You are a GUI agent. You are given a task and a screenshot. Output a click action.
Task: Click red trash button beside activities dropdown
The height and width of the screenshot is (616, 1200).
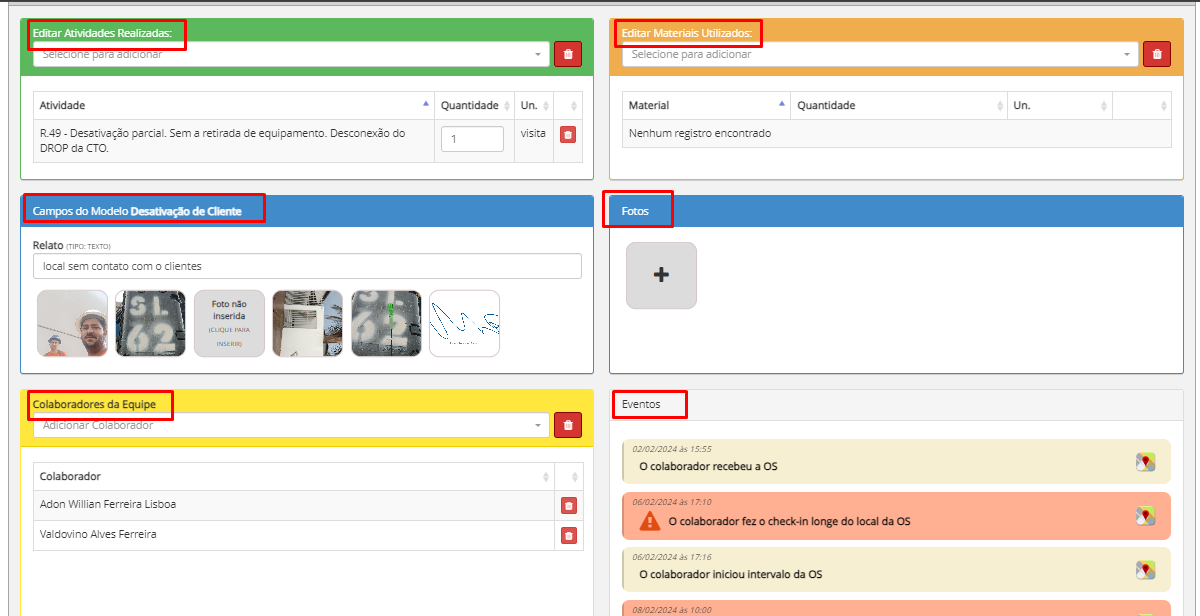pyautogui.click(x=568, y=54)
